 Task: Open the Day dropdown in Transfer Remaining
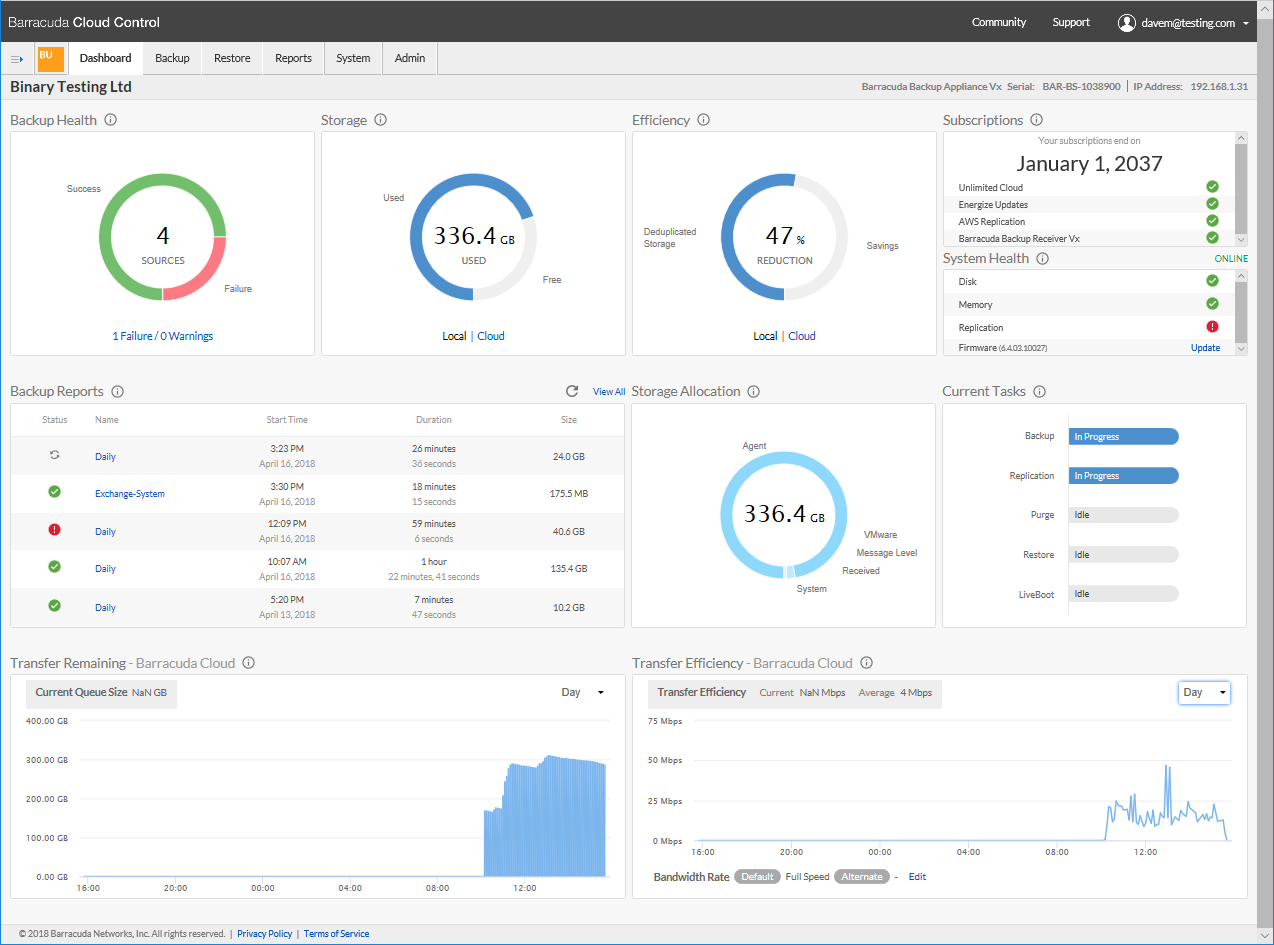click(580, 691)
